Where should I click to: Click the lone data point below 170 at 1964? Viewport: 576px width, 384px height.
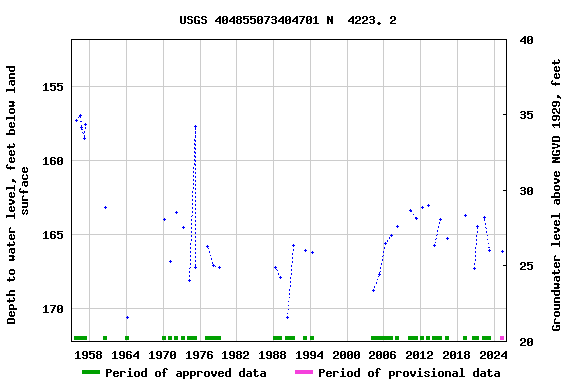[127, 317]
